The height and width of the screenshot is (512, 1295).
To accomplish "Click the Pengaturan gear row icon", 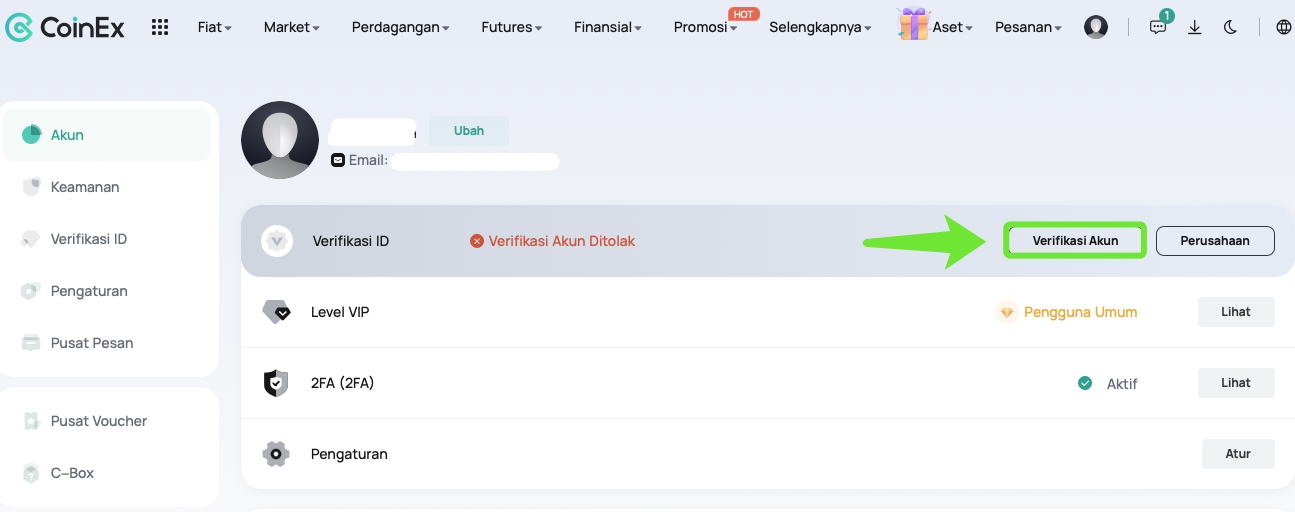I will pos(276,454).
